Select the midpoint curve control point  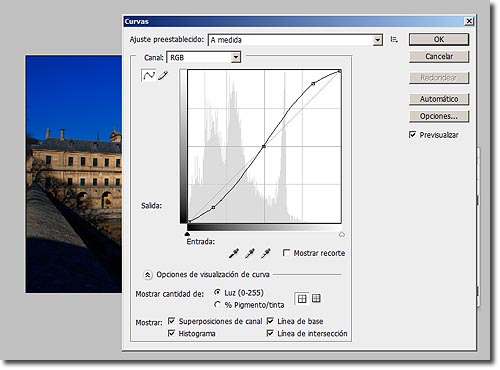tap(264, 146)
